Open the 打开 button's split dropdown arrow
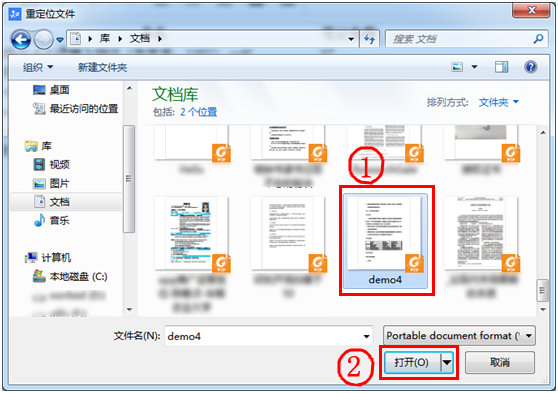The height and width of the screenshot is (393, 558). tap(447, 362)
